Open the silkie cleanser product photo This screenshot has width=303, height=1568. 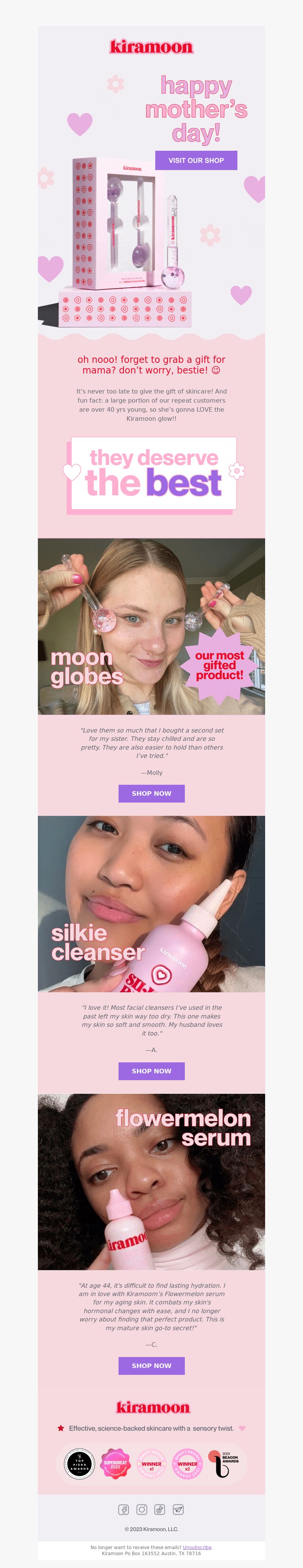click(x=151, y=904)
